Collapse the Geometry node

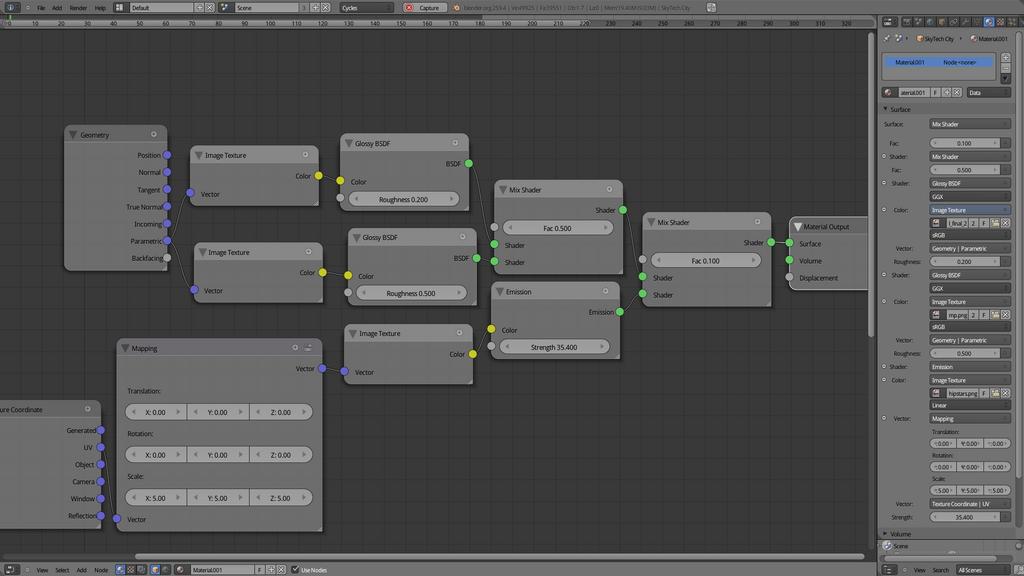click(73, 135)
